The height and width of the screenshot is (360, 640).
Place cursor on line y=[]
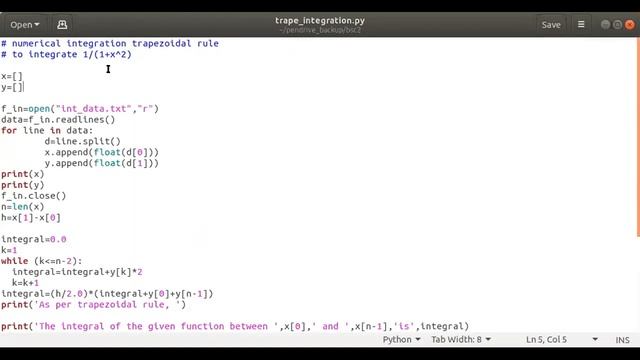pos(12,87)
